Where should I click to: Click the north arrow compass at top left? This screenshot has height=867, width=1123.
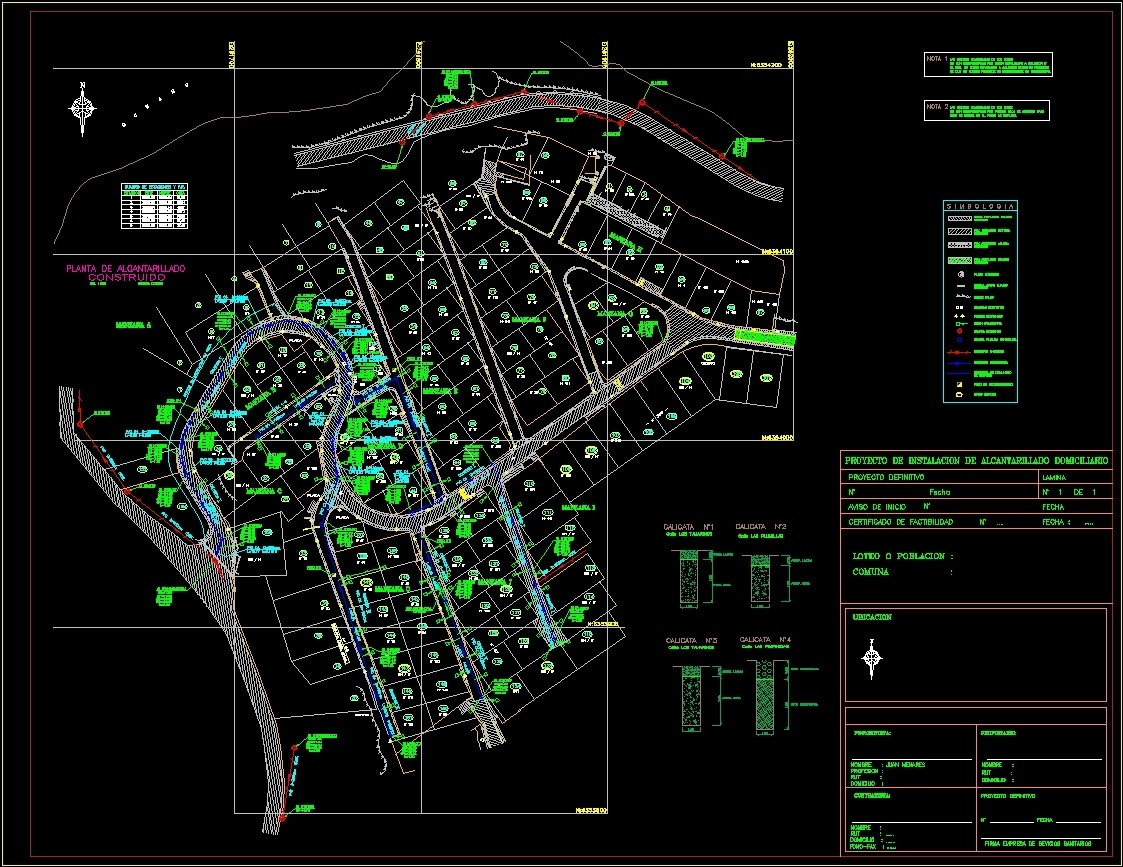(84, 107)
